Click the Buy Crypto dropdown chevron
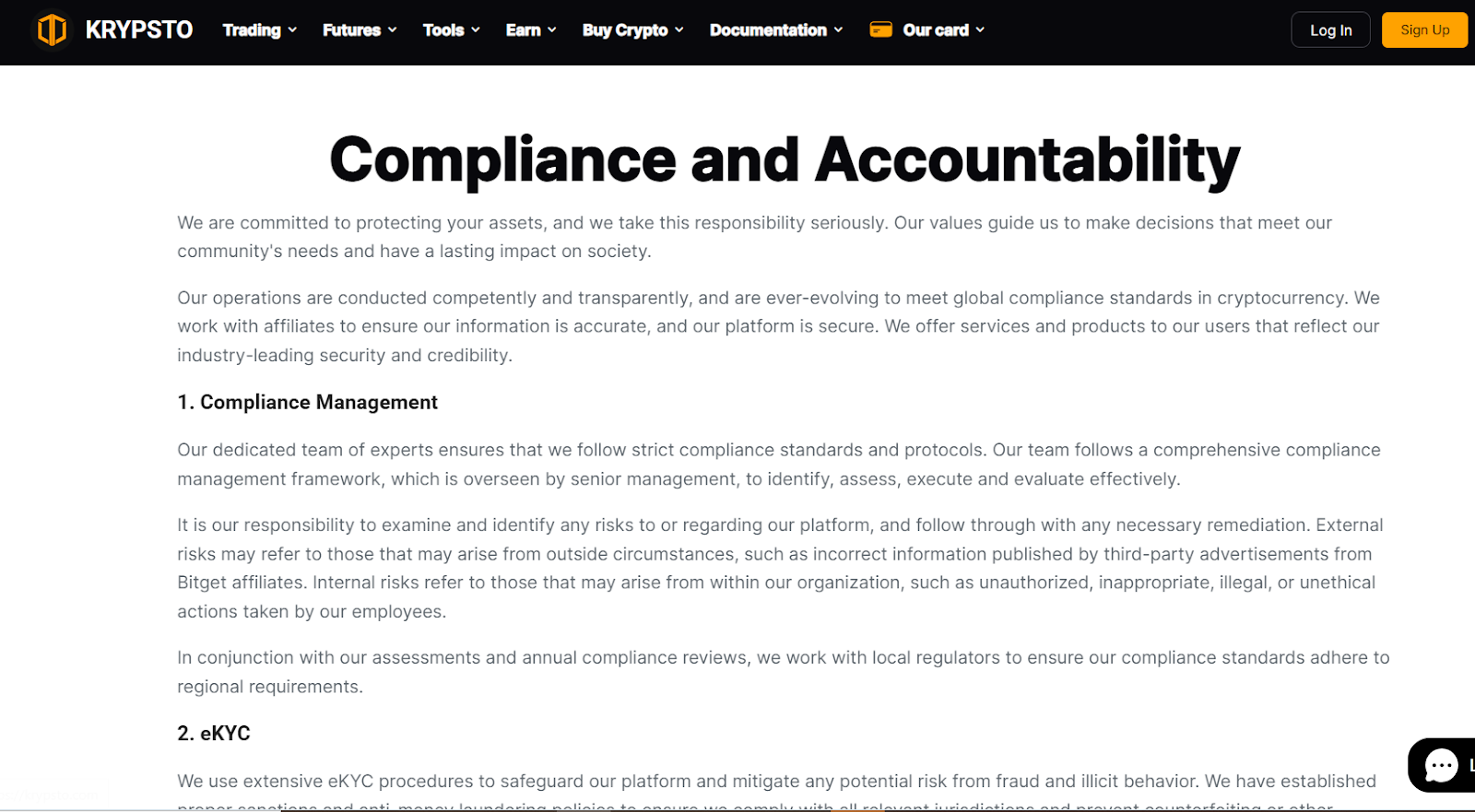1475x812 pixels. [x=679, y=30]
